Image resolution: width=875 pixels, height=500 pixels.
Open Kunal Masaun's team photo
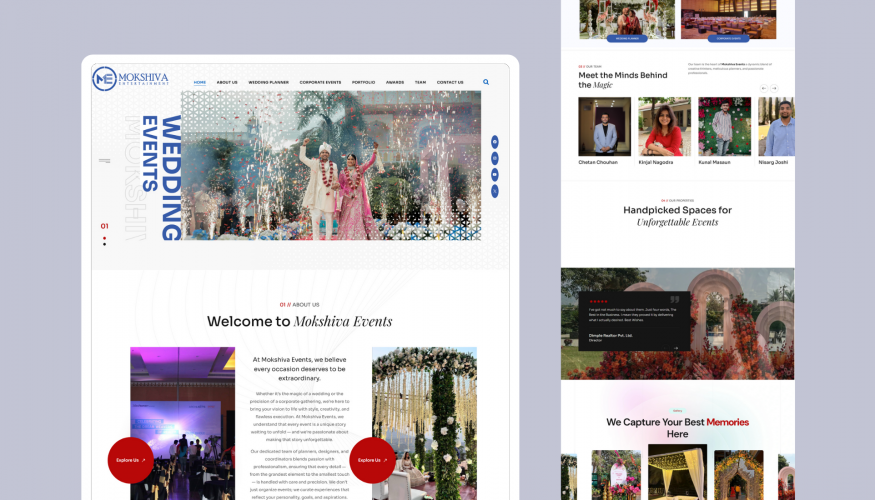[x=724, y=127]
